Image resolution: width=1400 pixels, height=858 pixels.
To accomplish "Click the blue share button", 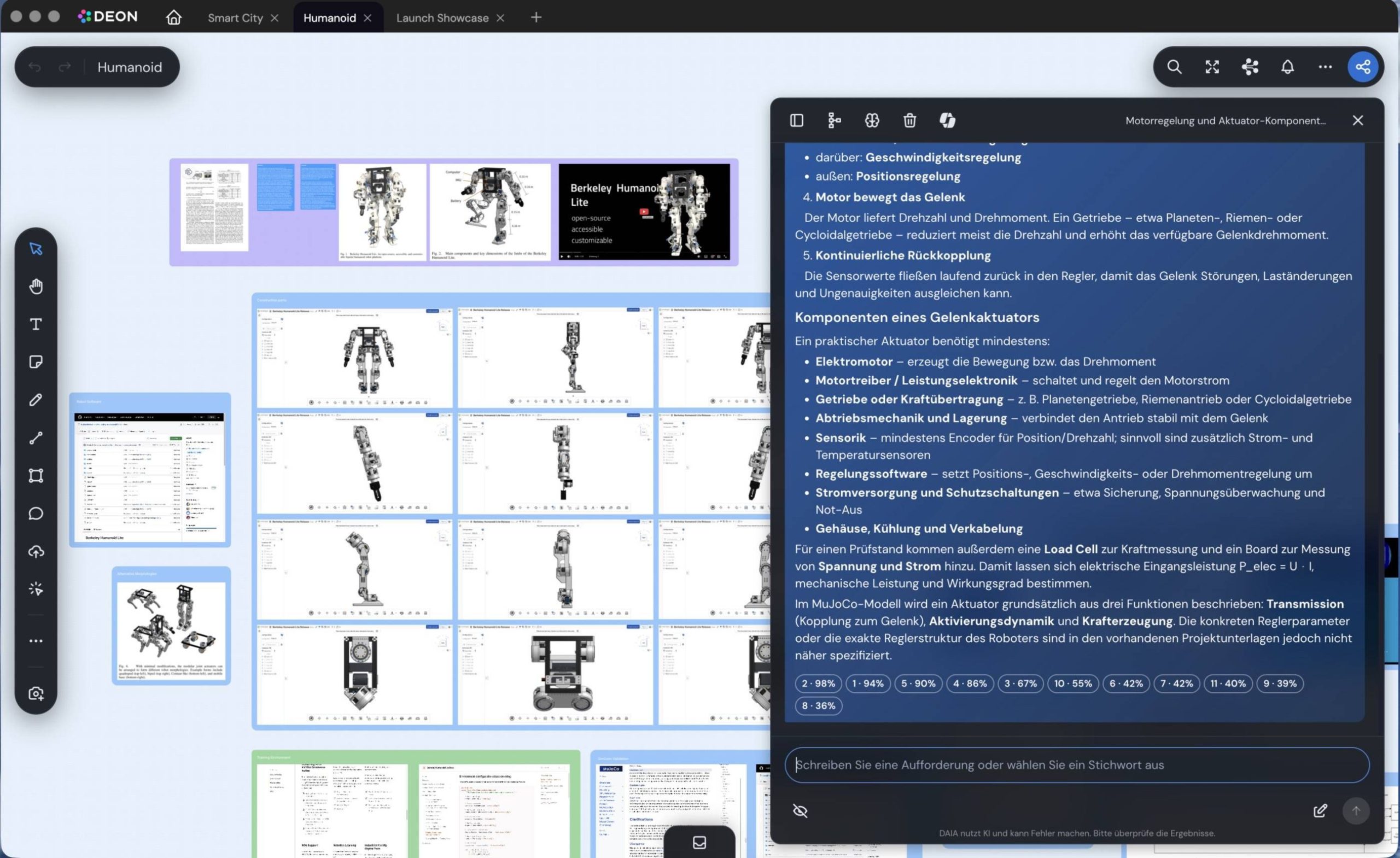I will (1363, 67).
